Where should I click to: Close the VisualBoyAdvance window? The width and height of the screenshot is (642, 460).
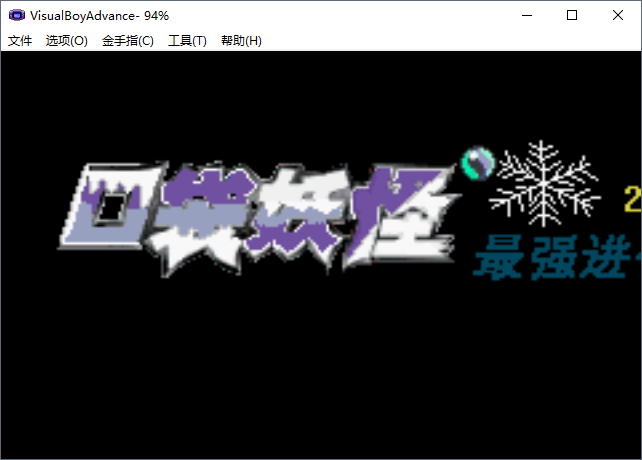pos(618,16)
